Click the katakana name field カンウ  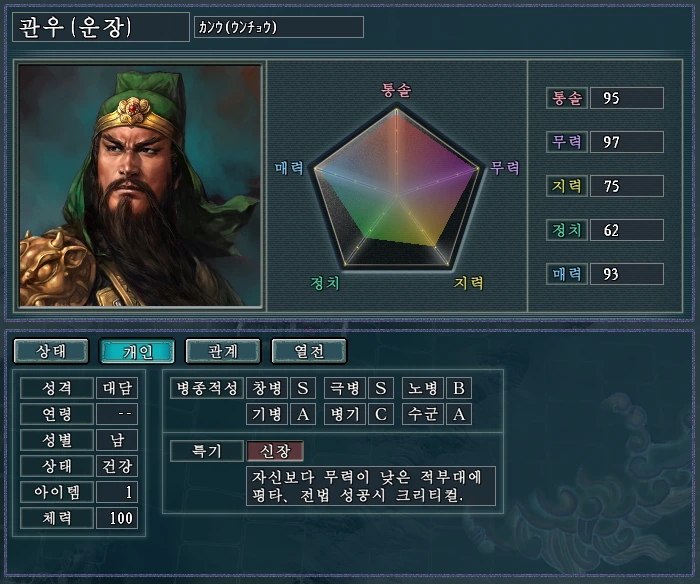[279, 27]
